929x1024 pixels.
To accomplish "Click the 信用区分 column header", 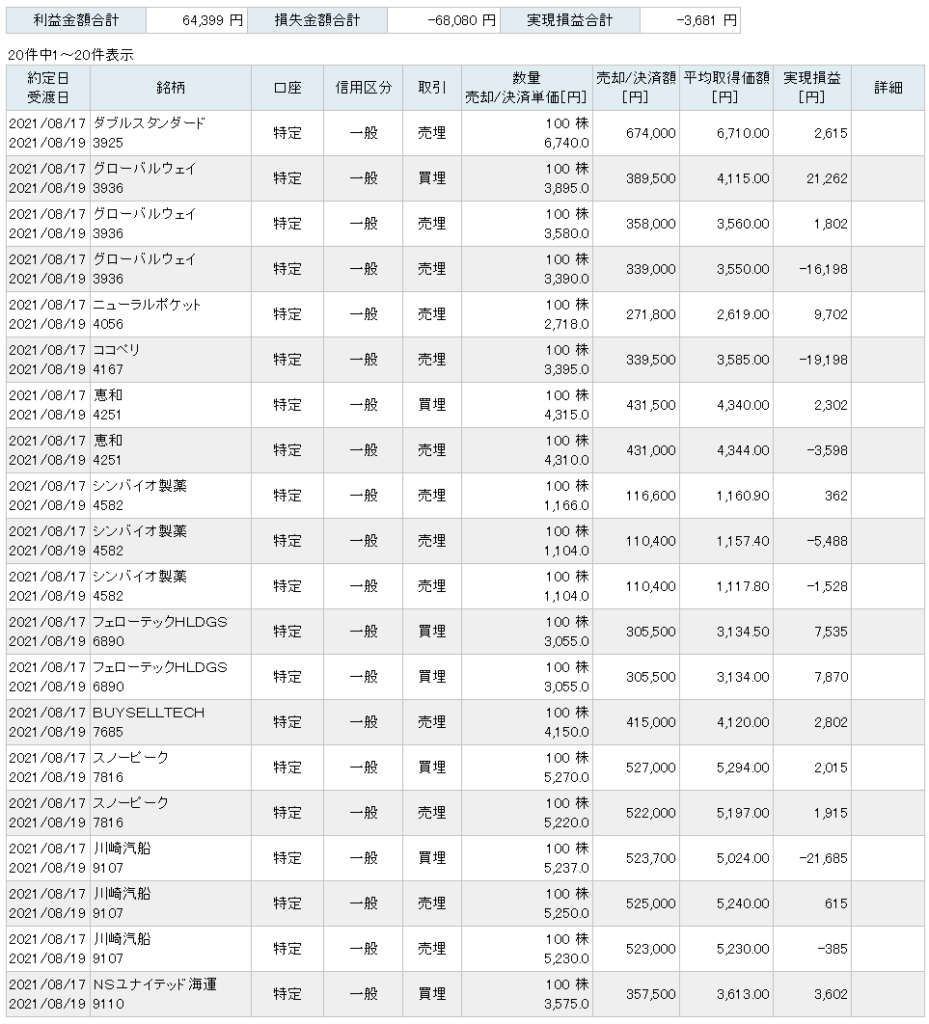I will click(363, 88).
